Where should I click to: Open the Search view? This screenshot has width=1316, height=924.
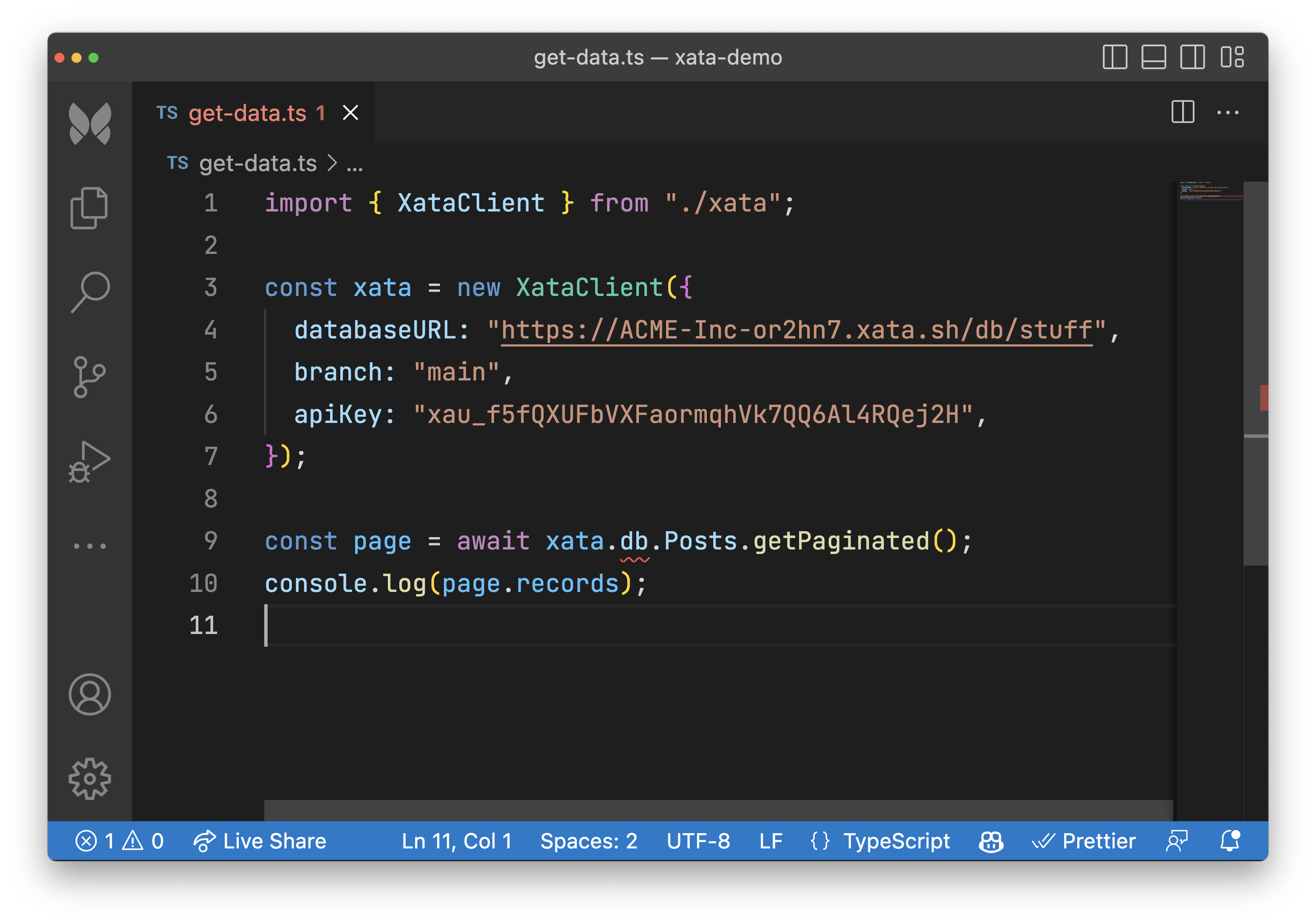90,292
